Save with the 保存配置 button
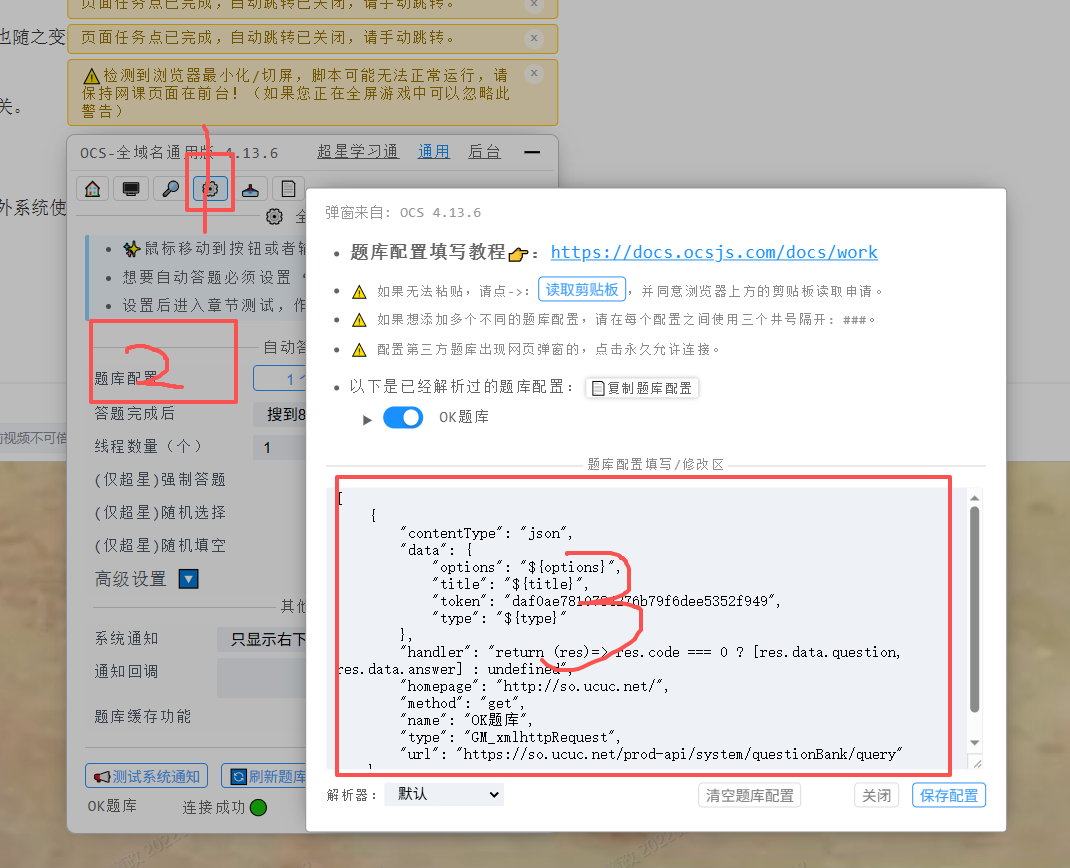The height and width of the screenshot is (868, 1070). point(949,796)
